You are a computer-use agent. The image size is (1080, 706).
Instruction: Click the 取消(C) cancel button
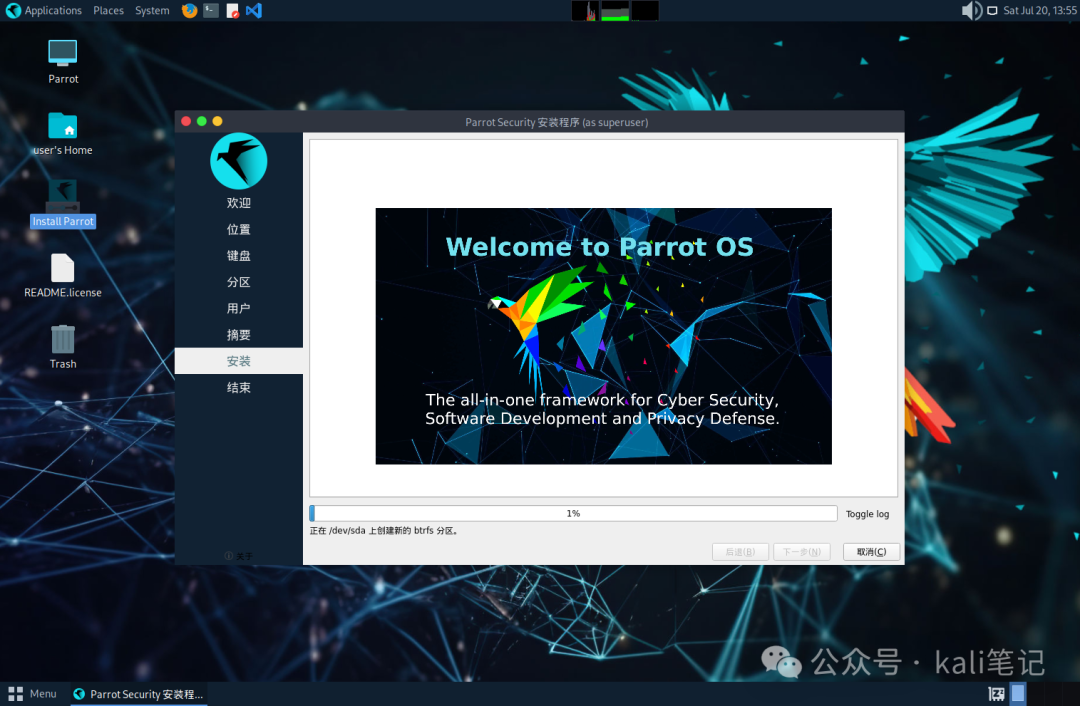[x=871, y=552]
